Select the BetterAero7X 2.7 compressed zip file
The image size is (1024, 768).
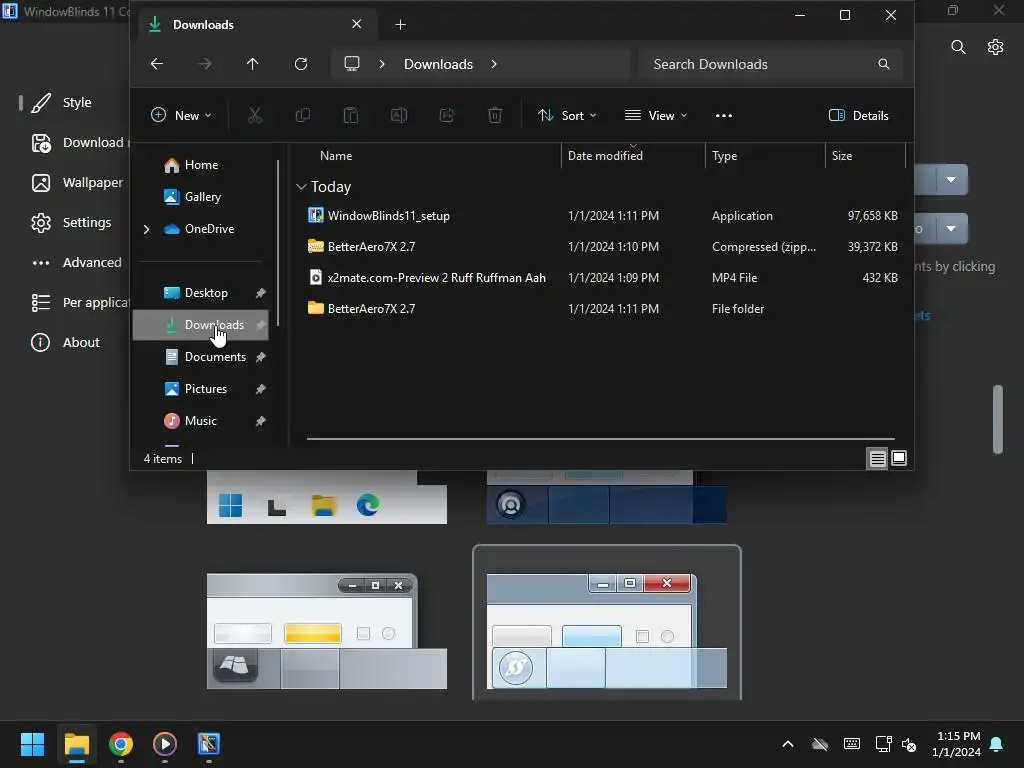603,247
